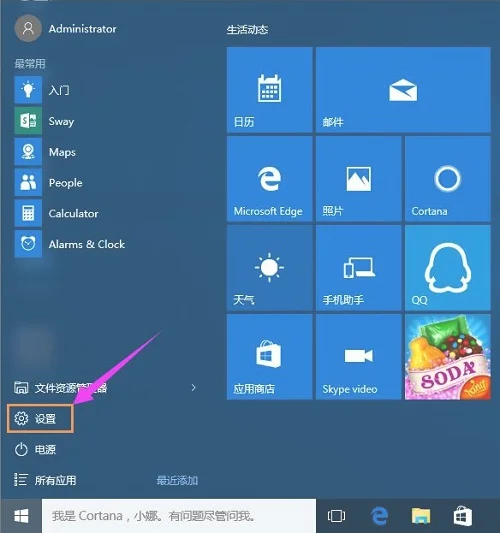
Task: Select the Sway label text
Action: point(61,121)
